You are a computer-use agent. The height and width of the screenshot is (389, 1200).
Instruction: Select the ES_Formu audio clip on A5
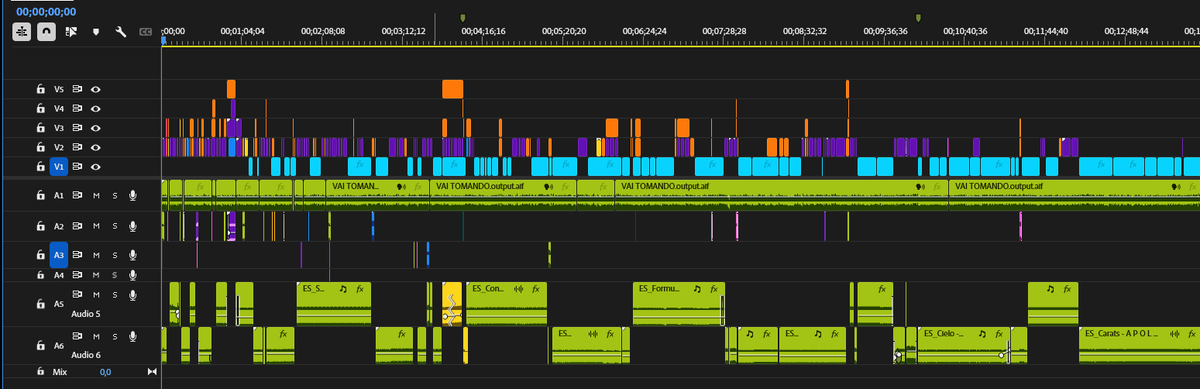[678, 304]
